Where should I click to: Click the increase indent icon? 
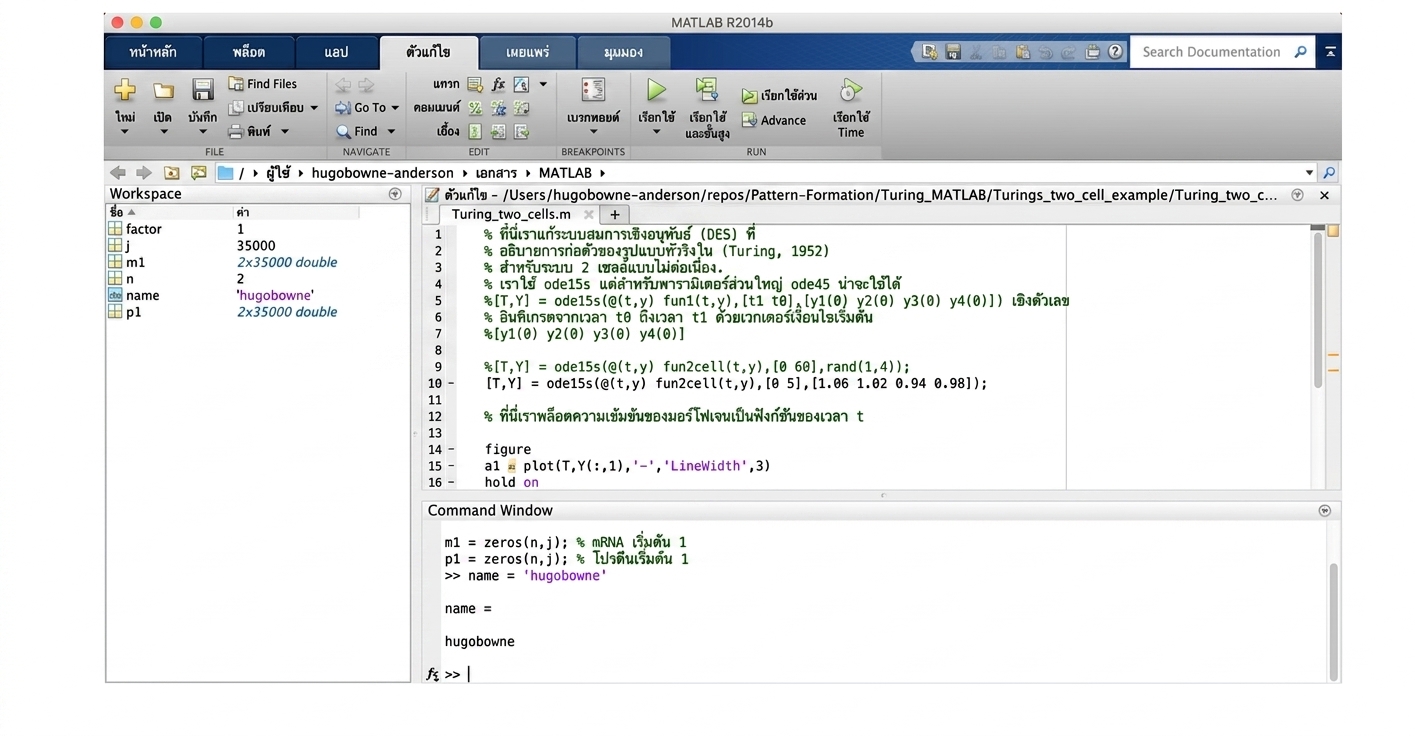[x=498, y=131]
